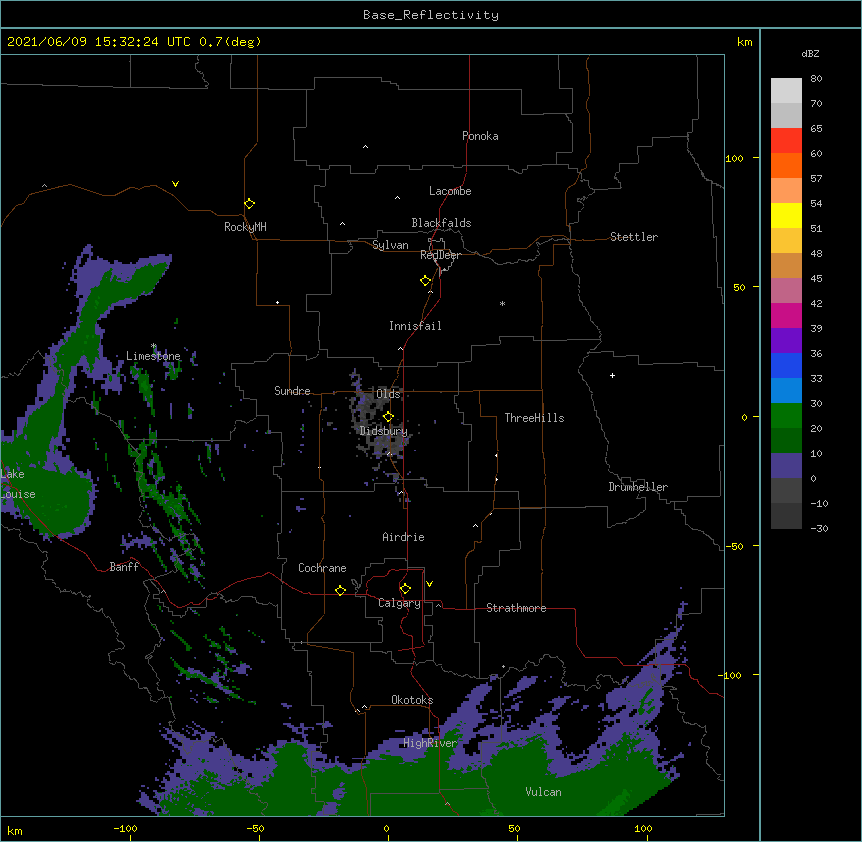Click the yellow marker near RockyMH

point(250,204)
